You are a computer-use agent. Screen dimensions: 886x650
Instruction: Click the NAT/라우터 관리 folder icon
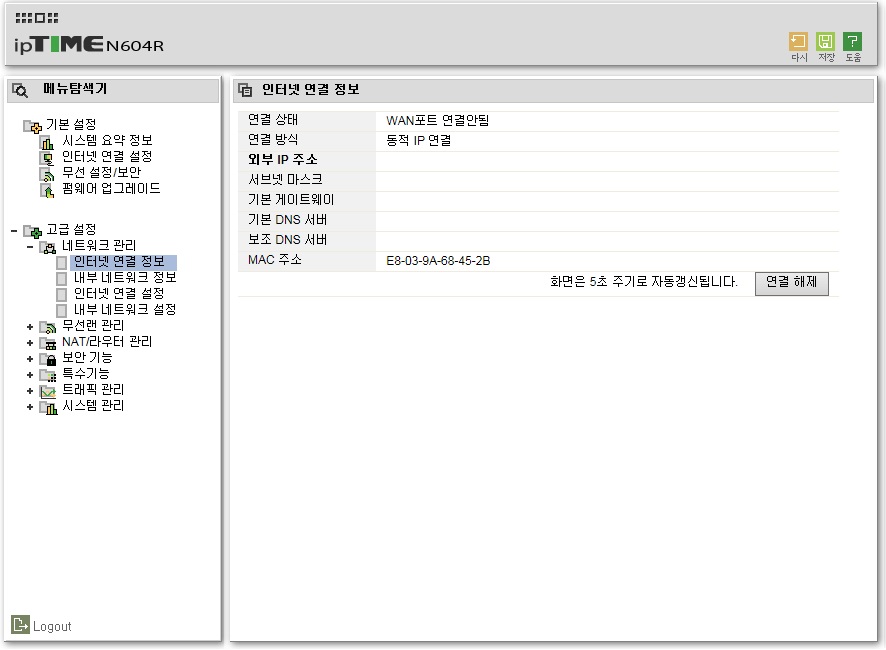click(x=47, y=343)
